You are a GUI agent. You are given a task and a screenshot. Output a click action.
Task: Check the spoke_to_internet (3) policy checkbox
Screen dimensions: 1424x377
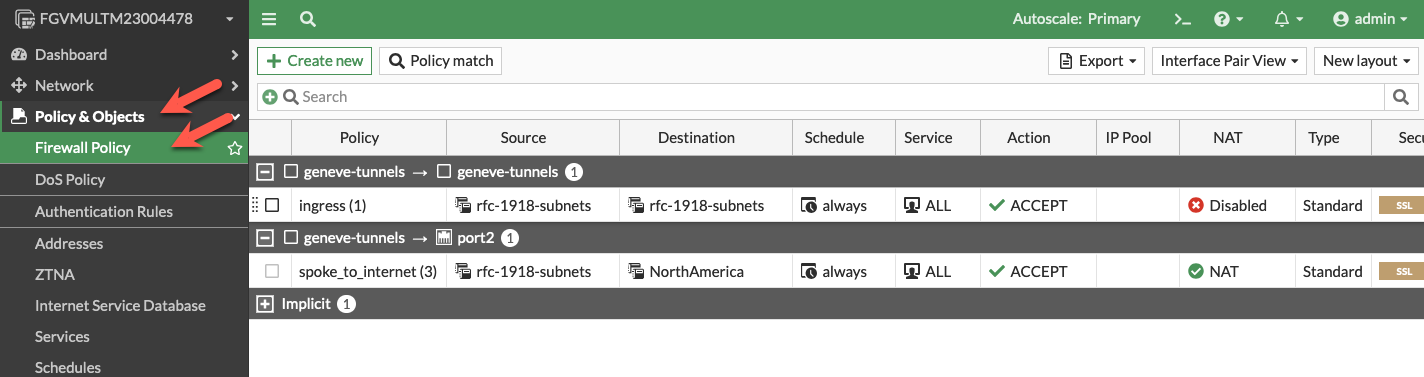[272, 271]
